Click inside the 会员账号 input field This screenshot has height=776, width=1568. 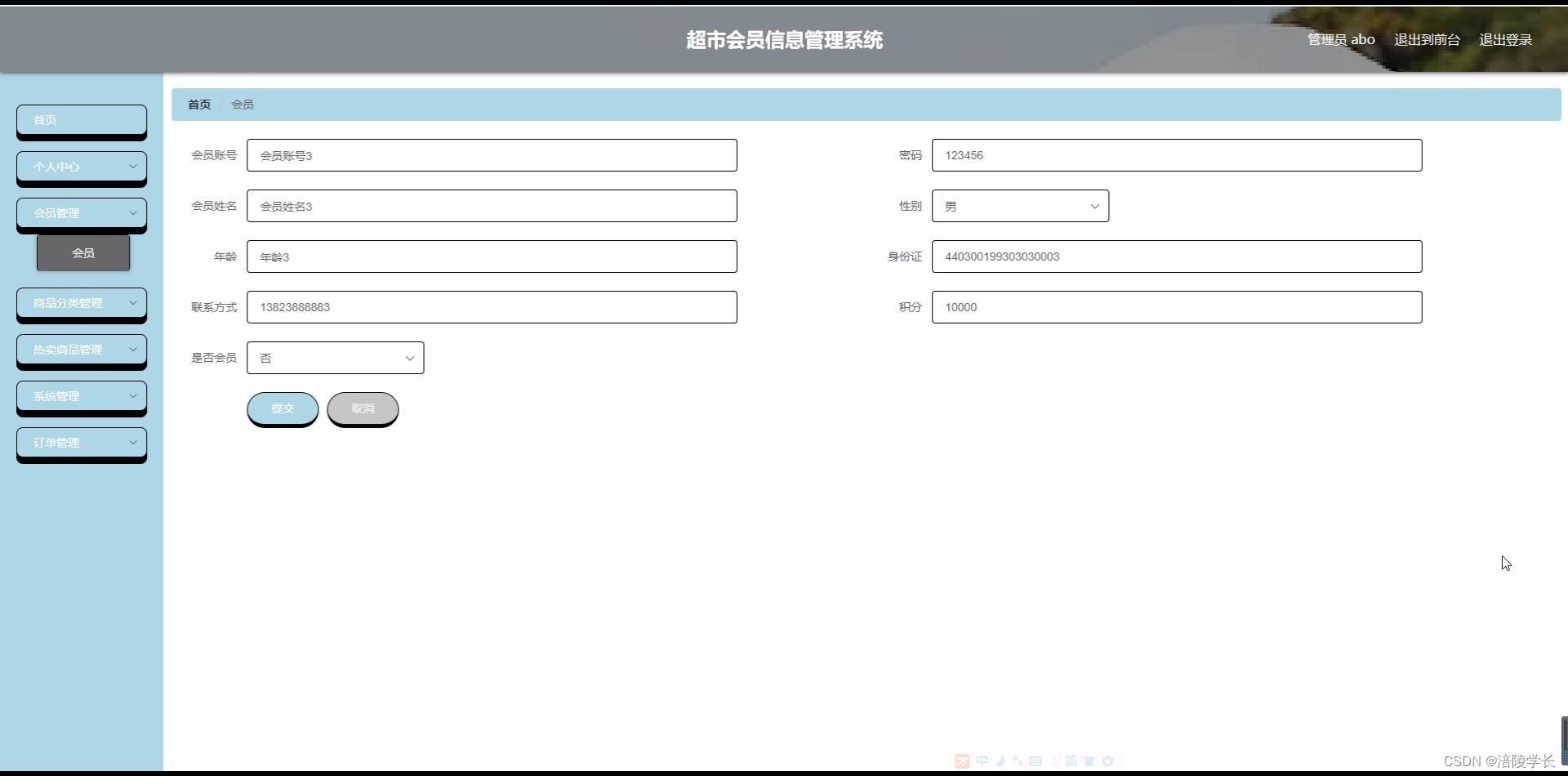492,154
